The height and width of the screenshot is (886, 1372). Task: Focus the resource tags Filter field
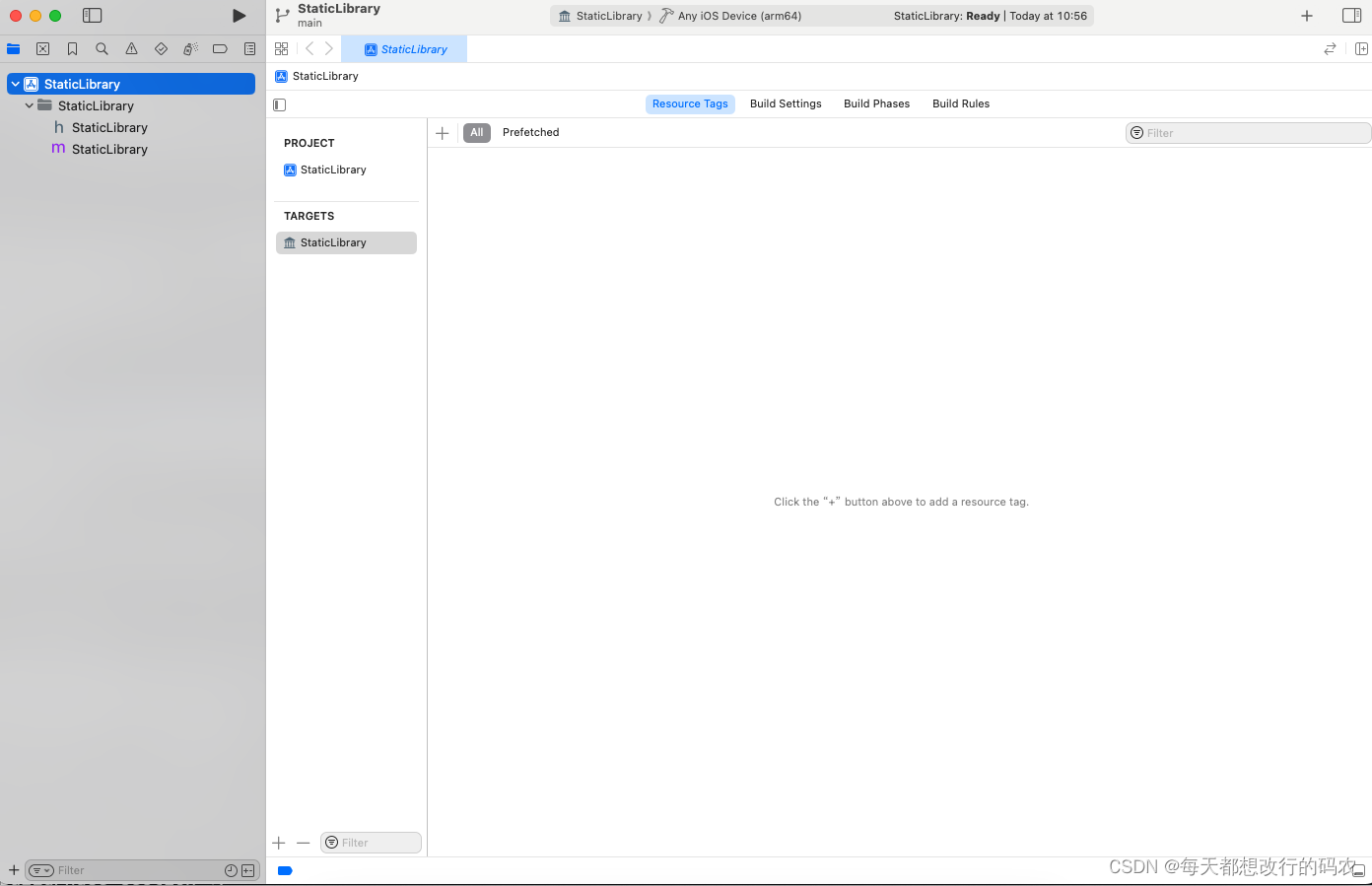[1248, 133]
